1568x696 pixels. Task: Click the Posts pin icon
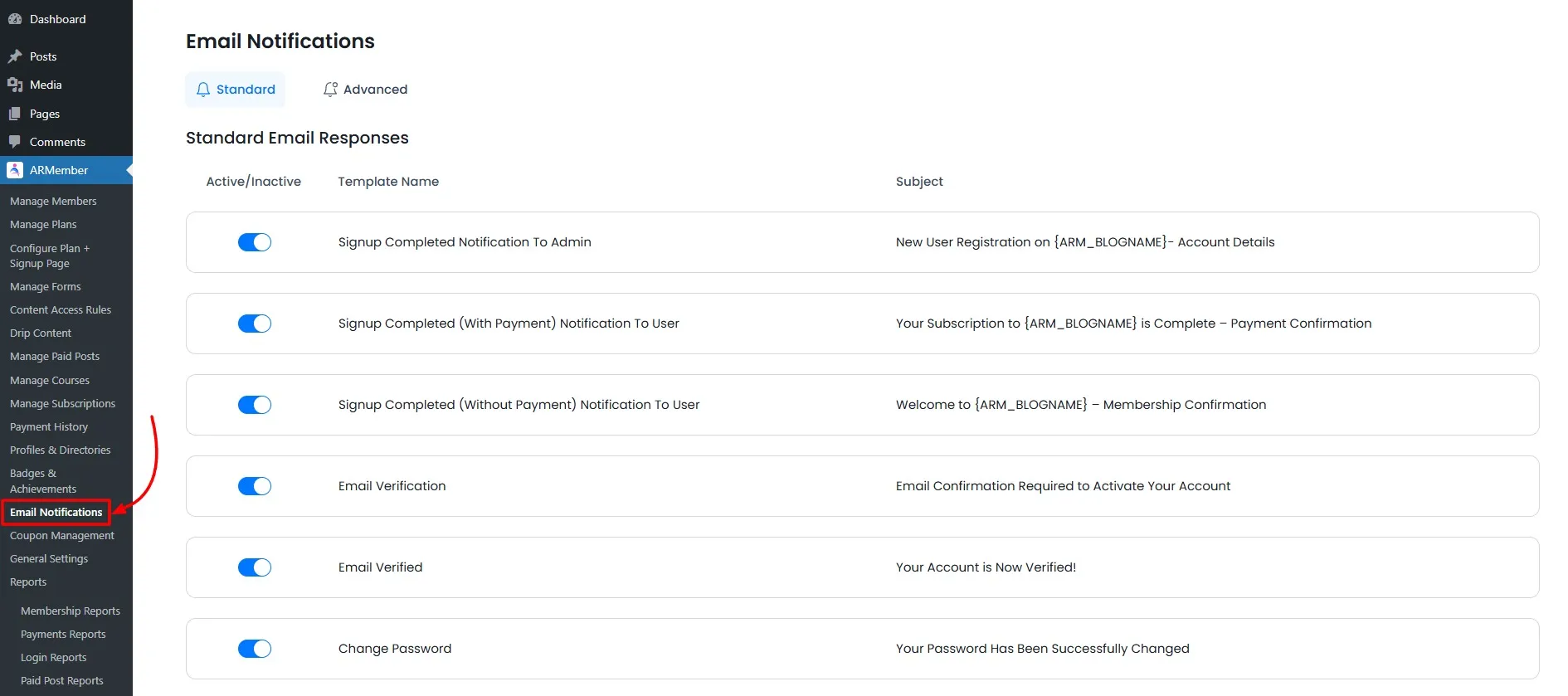15,56
